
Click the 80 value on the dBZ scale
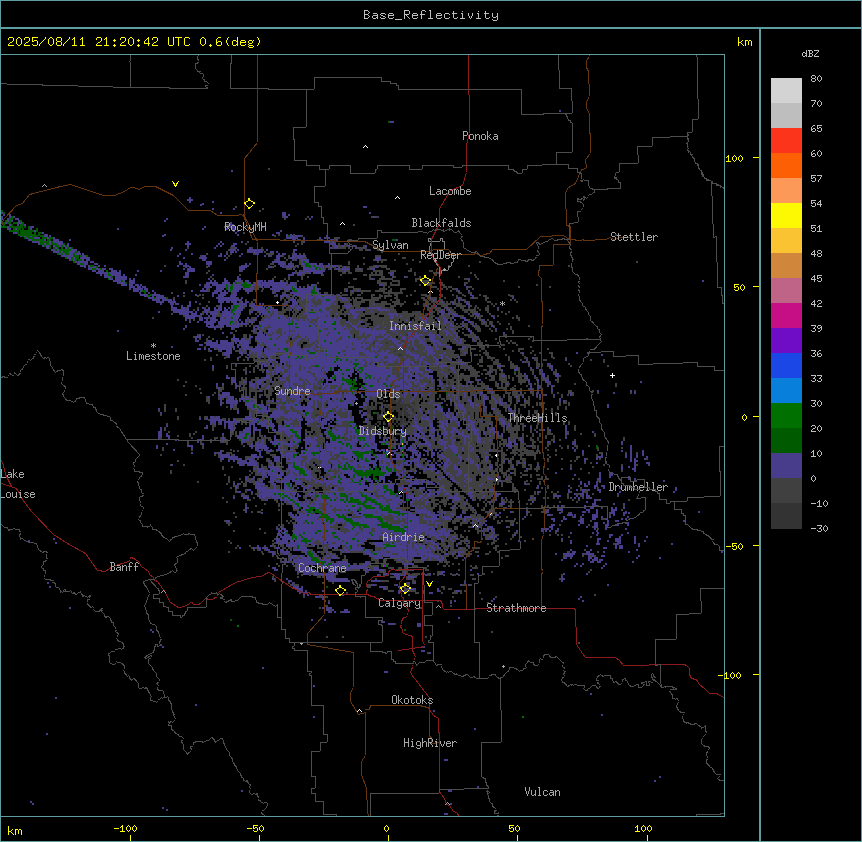point(816,79)
